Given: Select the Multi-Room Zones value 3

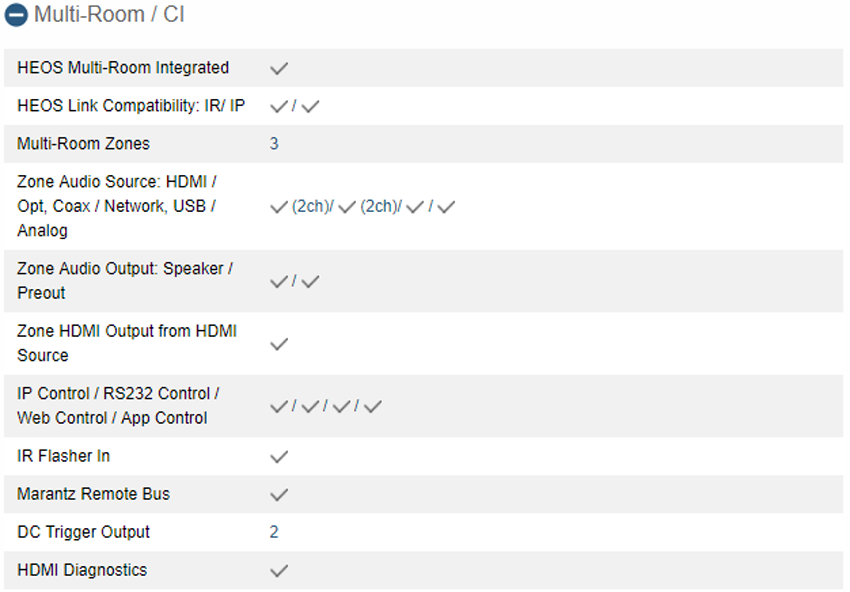Looking at the screenshot, I should pos(274,144).
